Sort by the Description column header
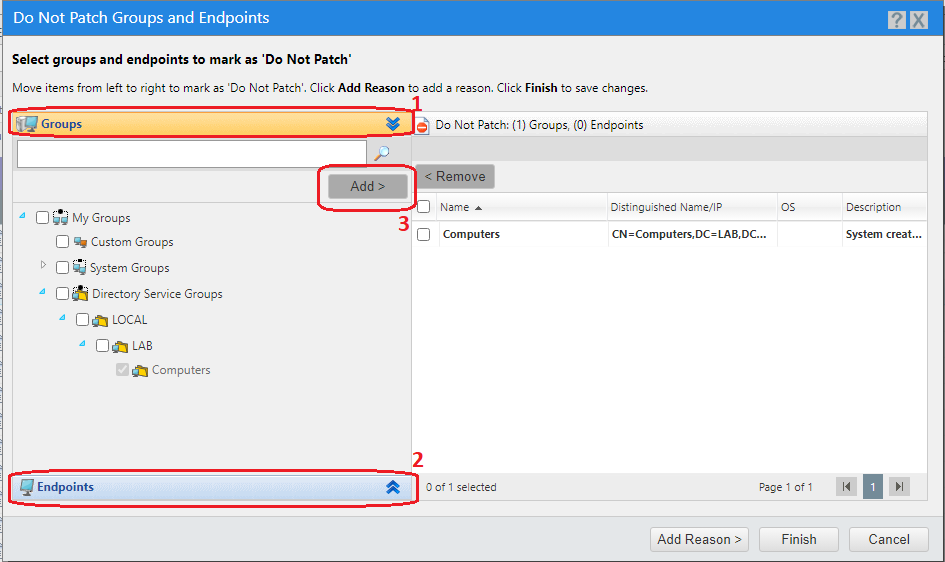 pos(884,207)
